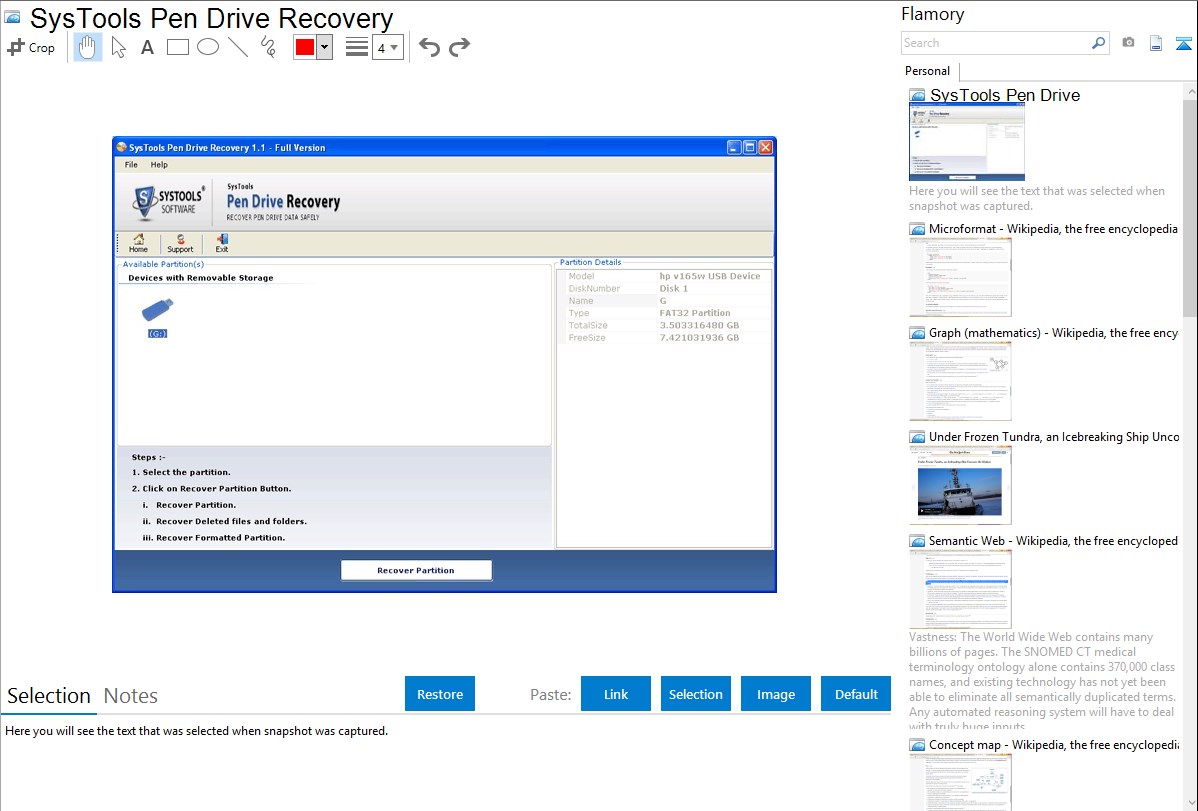Click the Under Frozen Tundra entry icon
This screenshot has width=1198, height=811.
pyautogui.click(x=917, y=436)
